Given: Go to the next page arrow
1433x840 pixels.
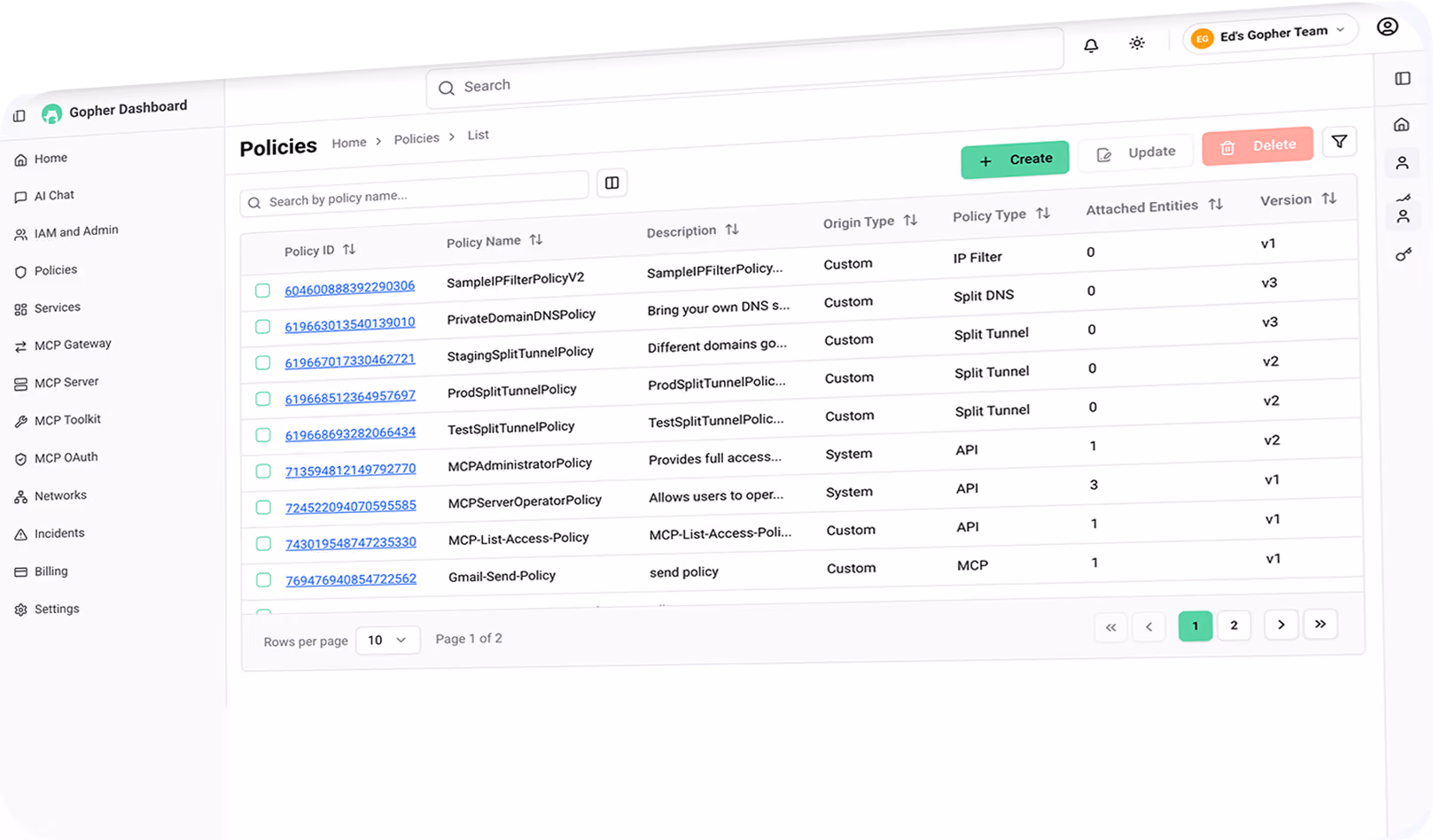Looking at the screenshot, I should pos(1281,625).
